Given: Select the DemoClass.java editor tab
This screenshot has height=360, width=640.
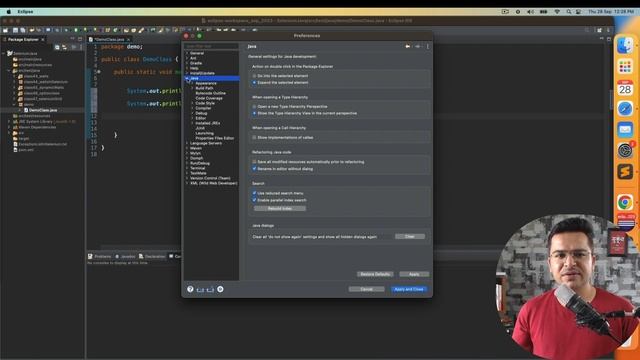Looking at the screenshot, I should coord(109,40).
